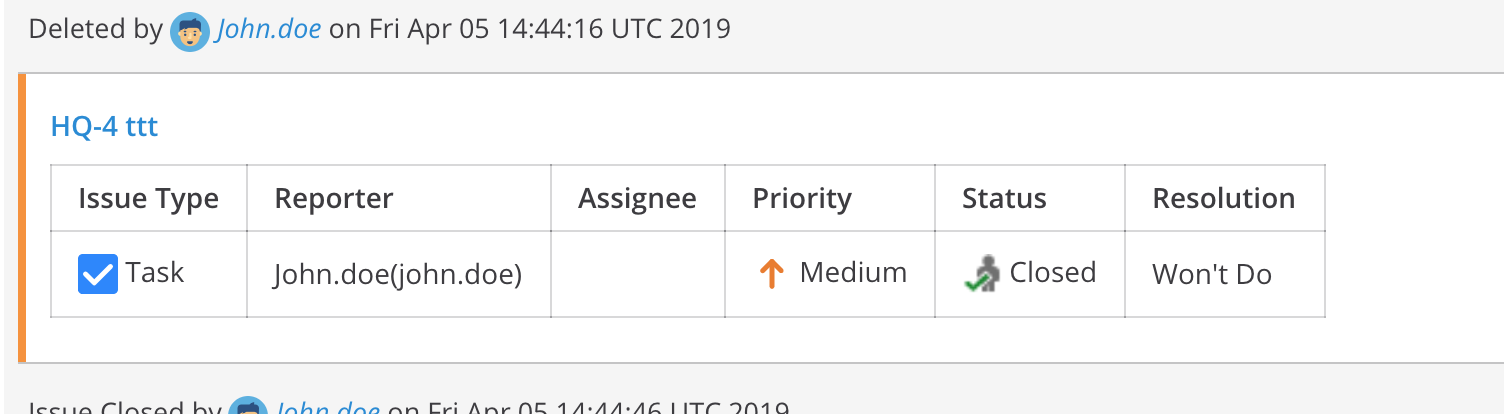
Task: Click the Status column header
Action: pos(1004,199)
